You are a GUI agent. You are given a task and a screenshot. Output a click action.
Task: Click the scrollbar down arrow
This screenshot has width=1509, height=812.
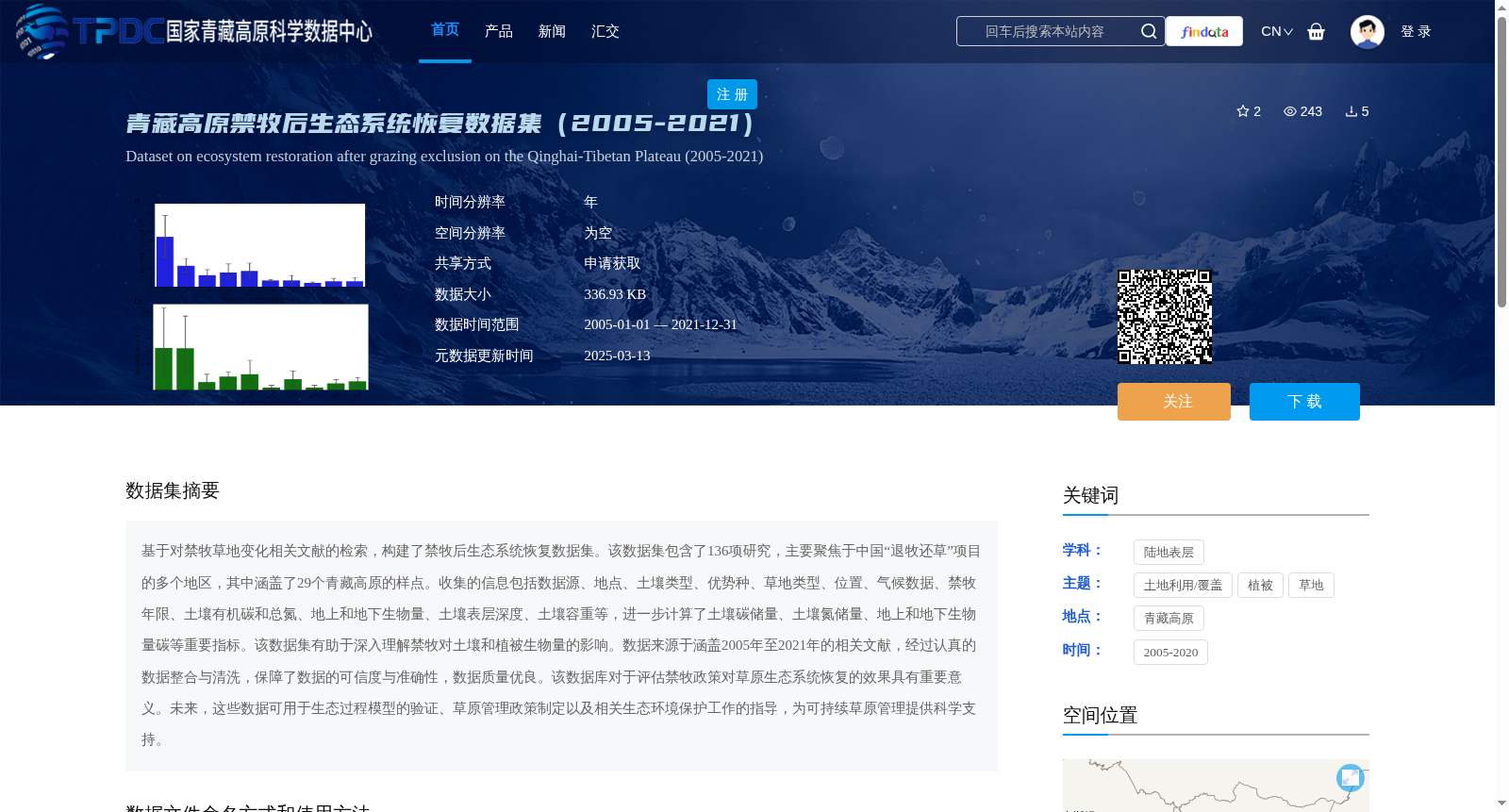(1501, 804)
